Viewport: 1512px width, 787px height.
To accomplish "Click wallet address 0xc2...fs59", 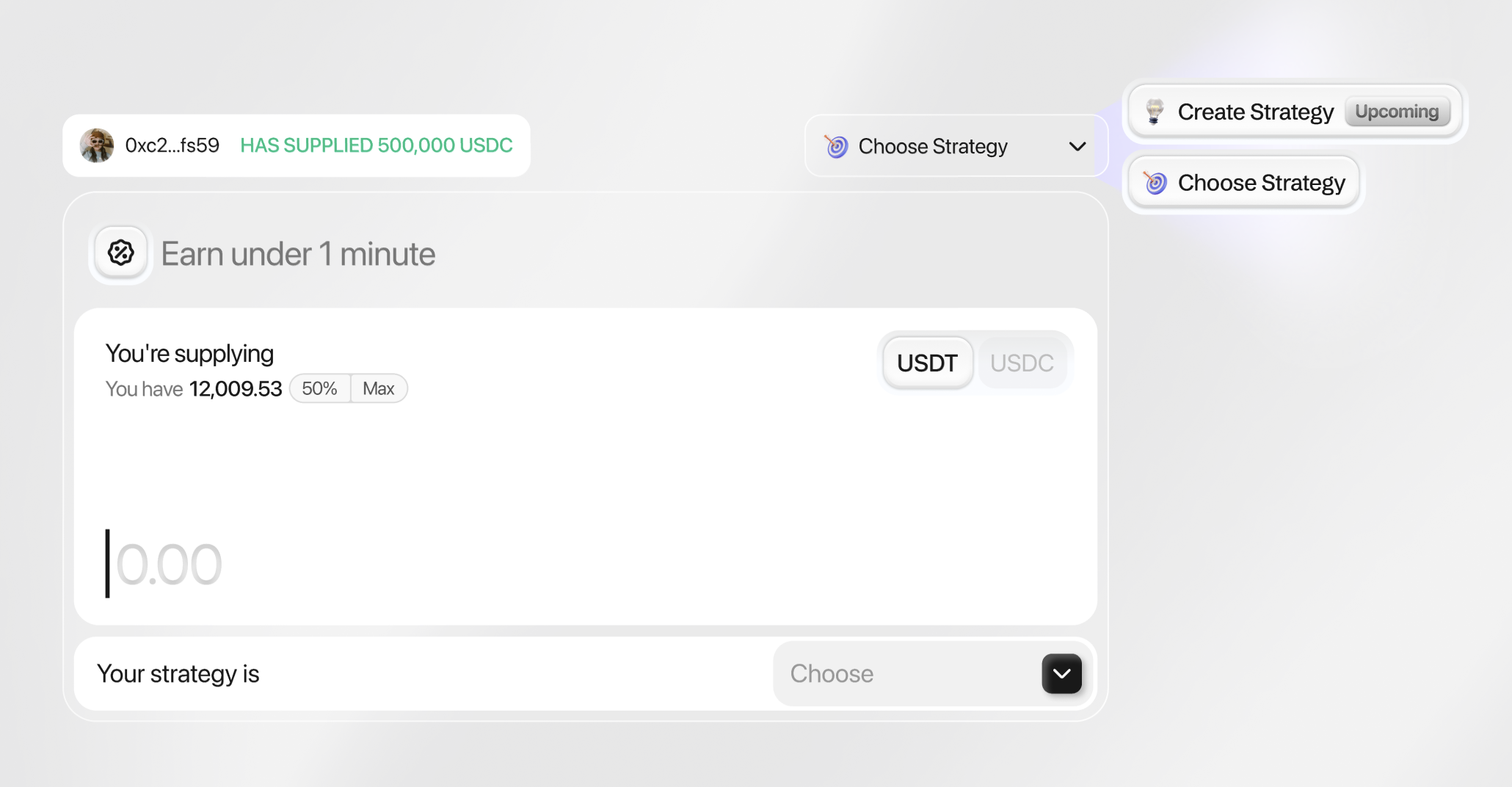I will [172, 145].
